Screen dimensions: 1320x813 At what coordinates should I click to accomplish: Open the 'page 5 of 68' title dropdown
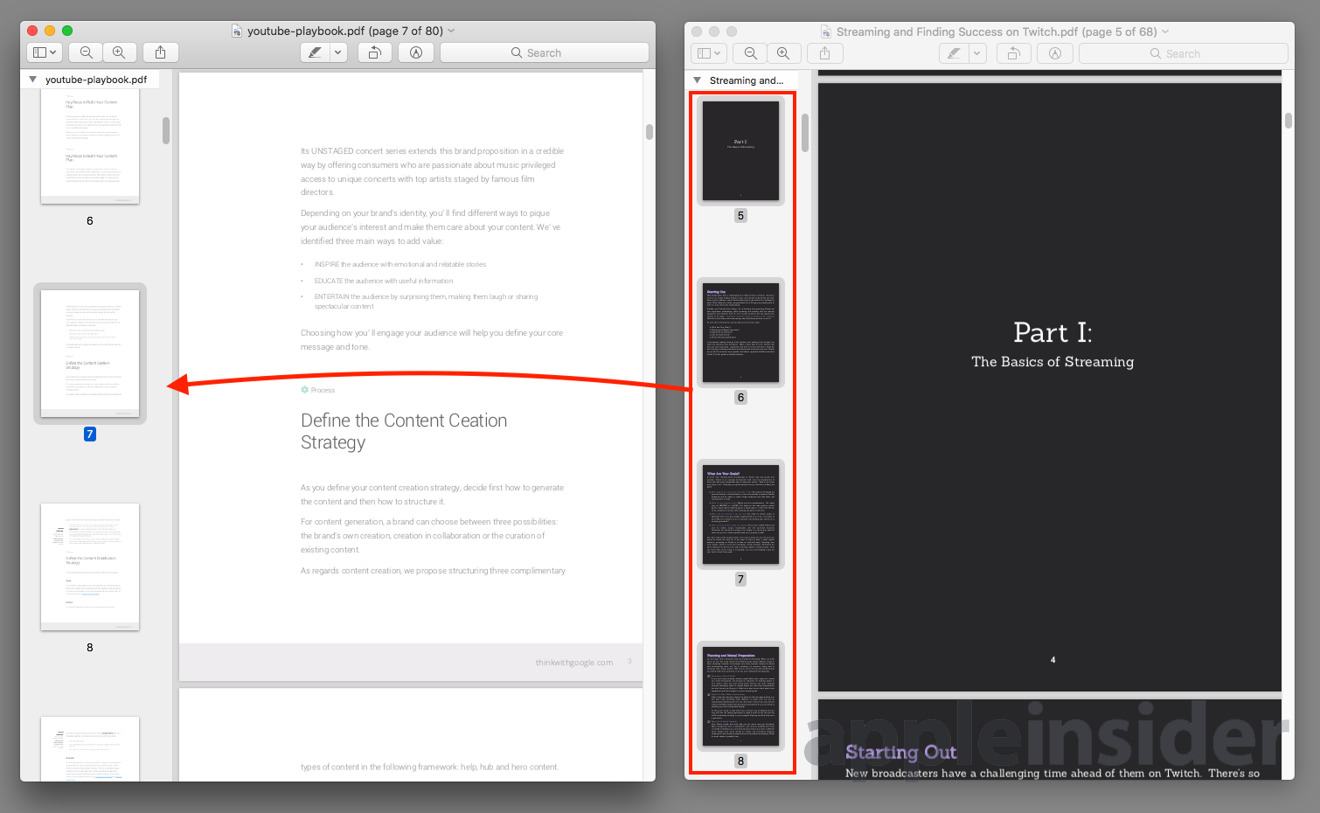tap(1164, 31)
